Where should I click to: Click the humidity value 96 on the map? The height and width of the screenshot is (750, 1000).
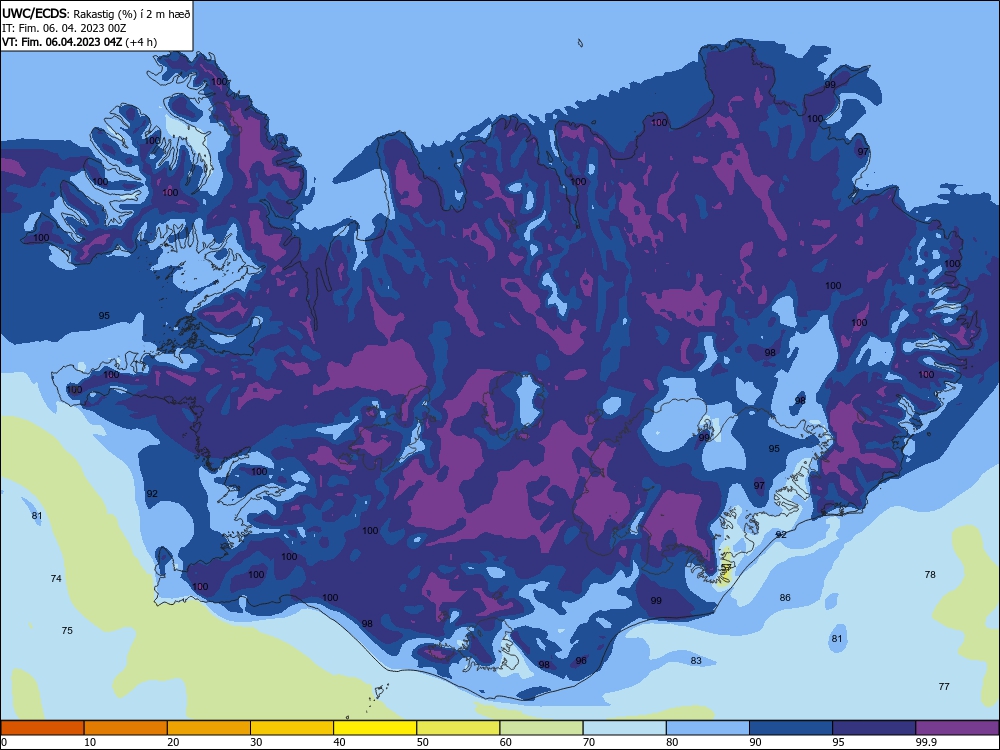581,661
